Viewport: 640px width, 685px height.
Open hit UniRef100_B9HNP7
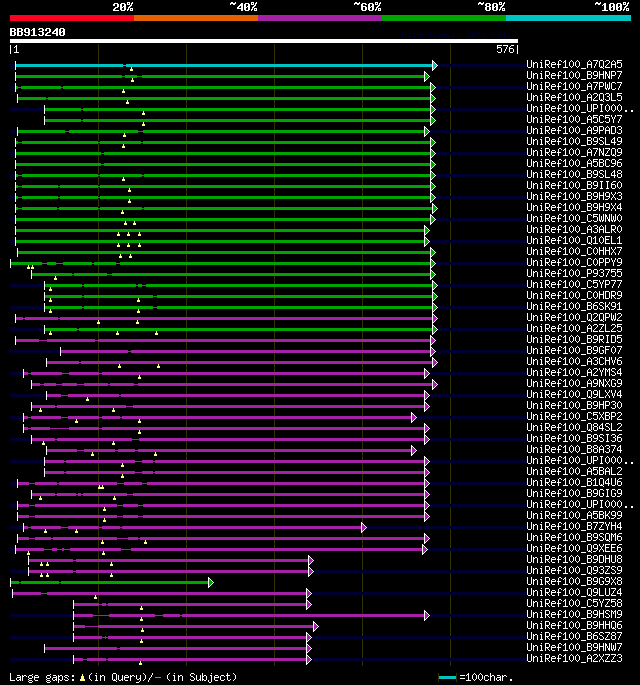click(x=574, y=75)
